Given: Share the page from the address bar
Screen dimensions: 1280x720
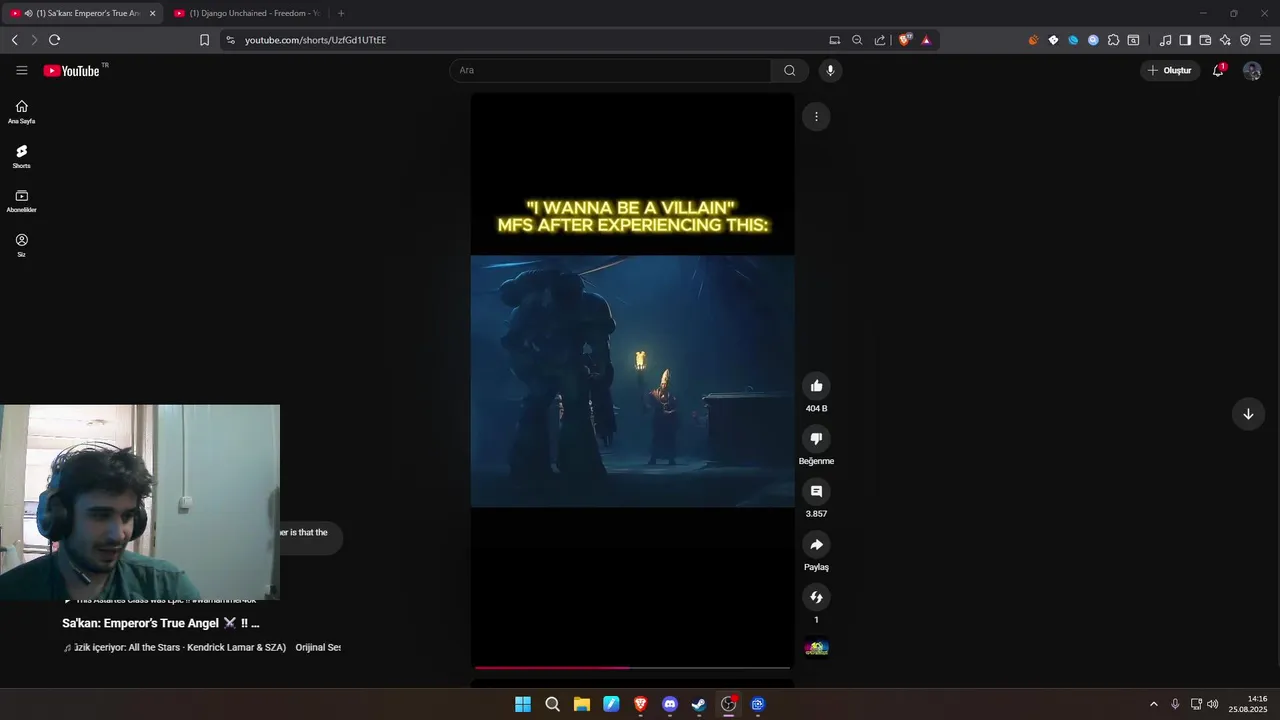Looking at the screenshot, I should tap(880, 40).
